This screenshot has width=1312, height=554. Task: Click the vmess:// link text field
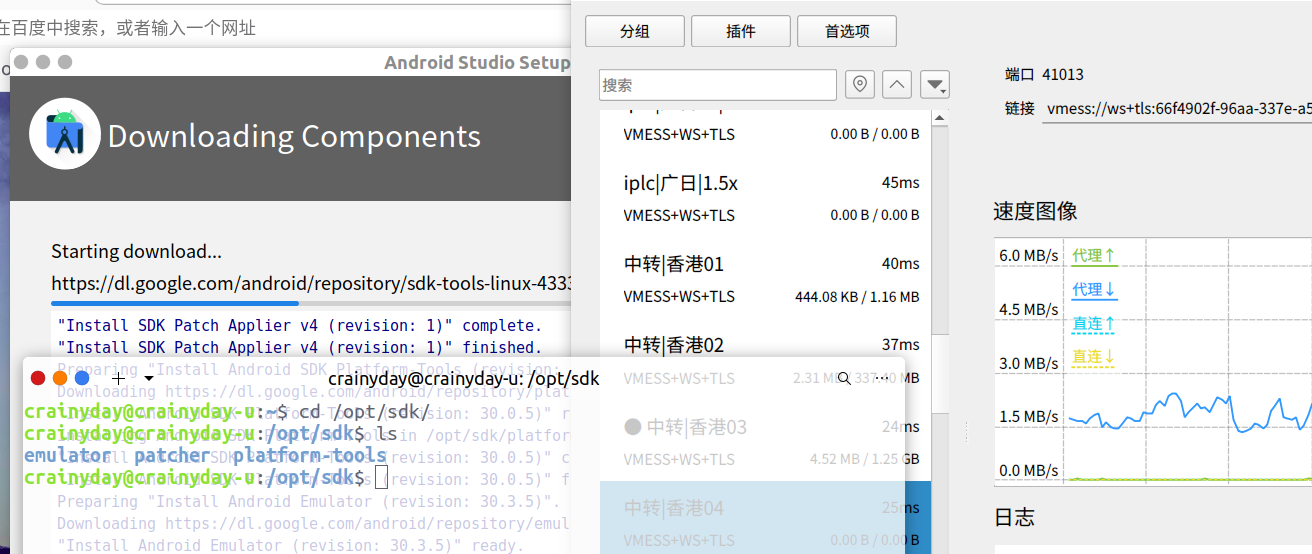pos(1177,108)
